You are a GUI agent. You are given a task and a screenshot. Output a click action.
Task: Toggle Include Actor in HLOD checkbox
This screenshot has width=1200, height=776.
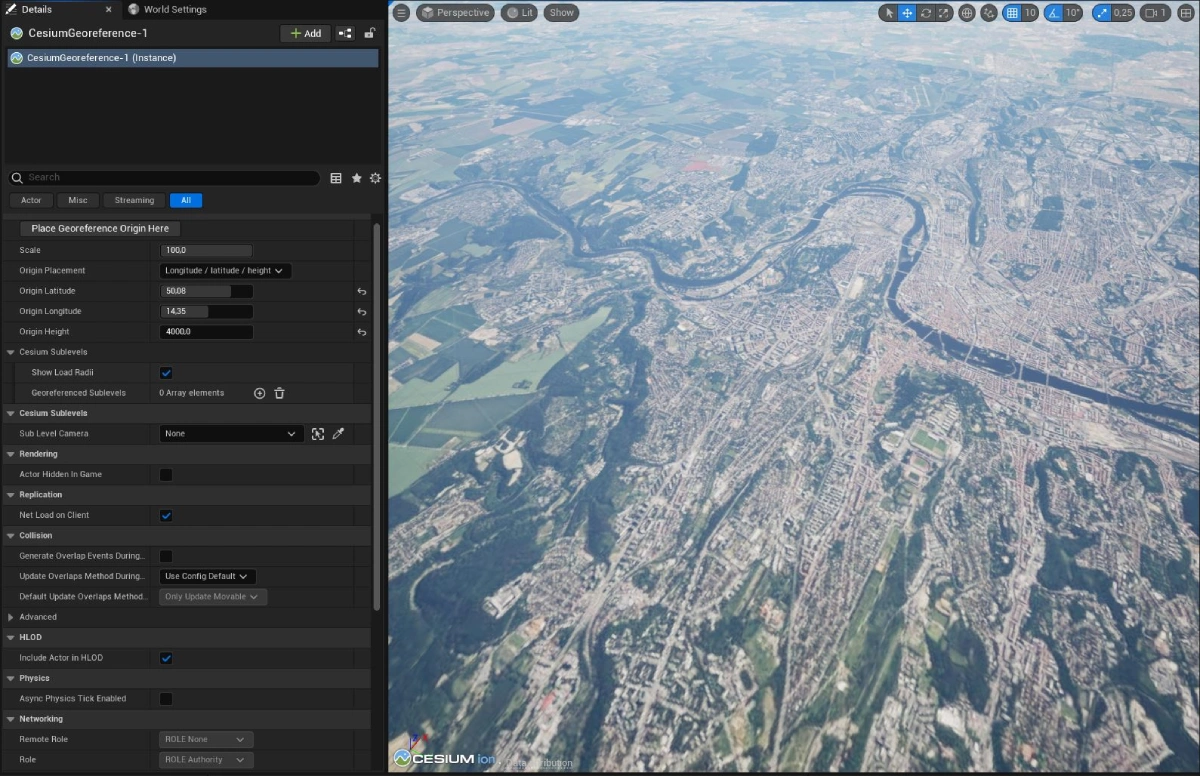pos(166,658)
